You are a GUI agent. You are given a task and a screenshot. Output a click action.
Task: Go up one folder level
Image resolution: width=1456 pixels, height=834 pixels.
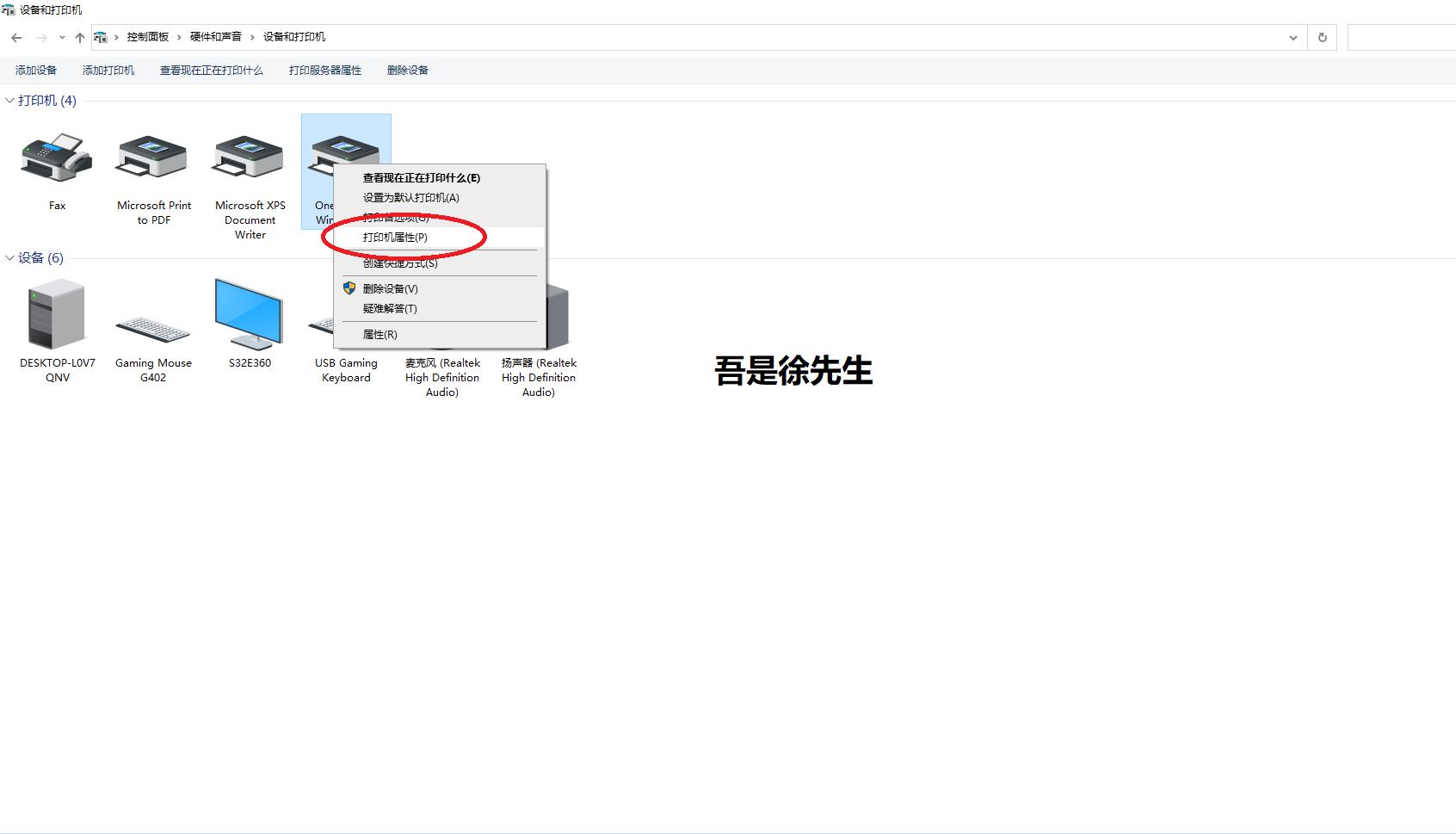click(x=80, y=37)
